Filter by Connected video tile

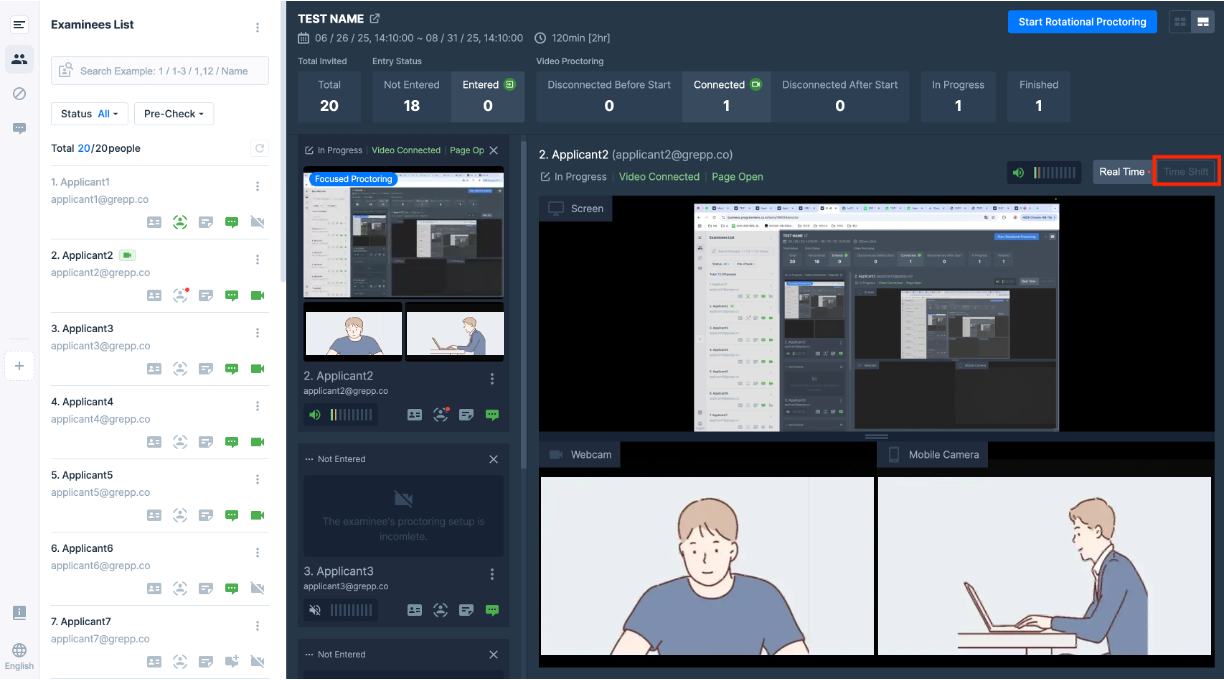tap(726, 97)
